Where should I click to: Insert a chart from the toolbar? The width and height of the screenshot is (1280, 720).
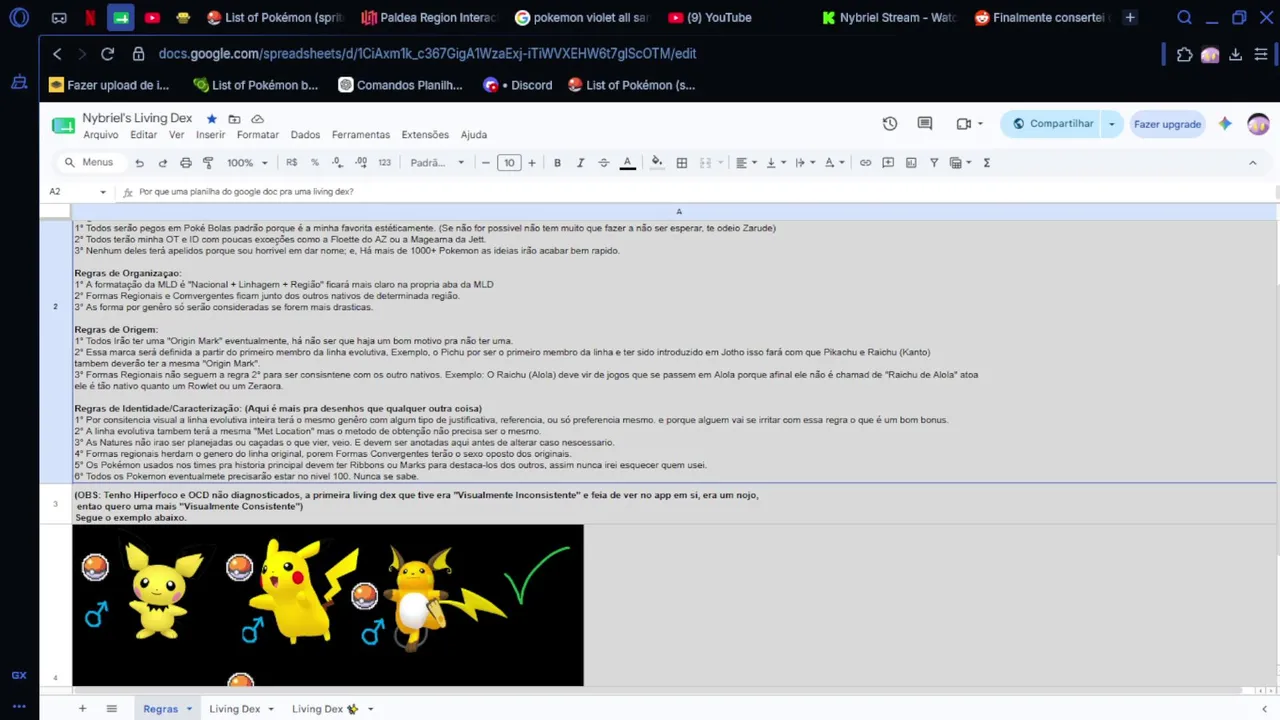[911, 163]
